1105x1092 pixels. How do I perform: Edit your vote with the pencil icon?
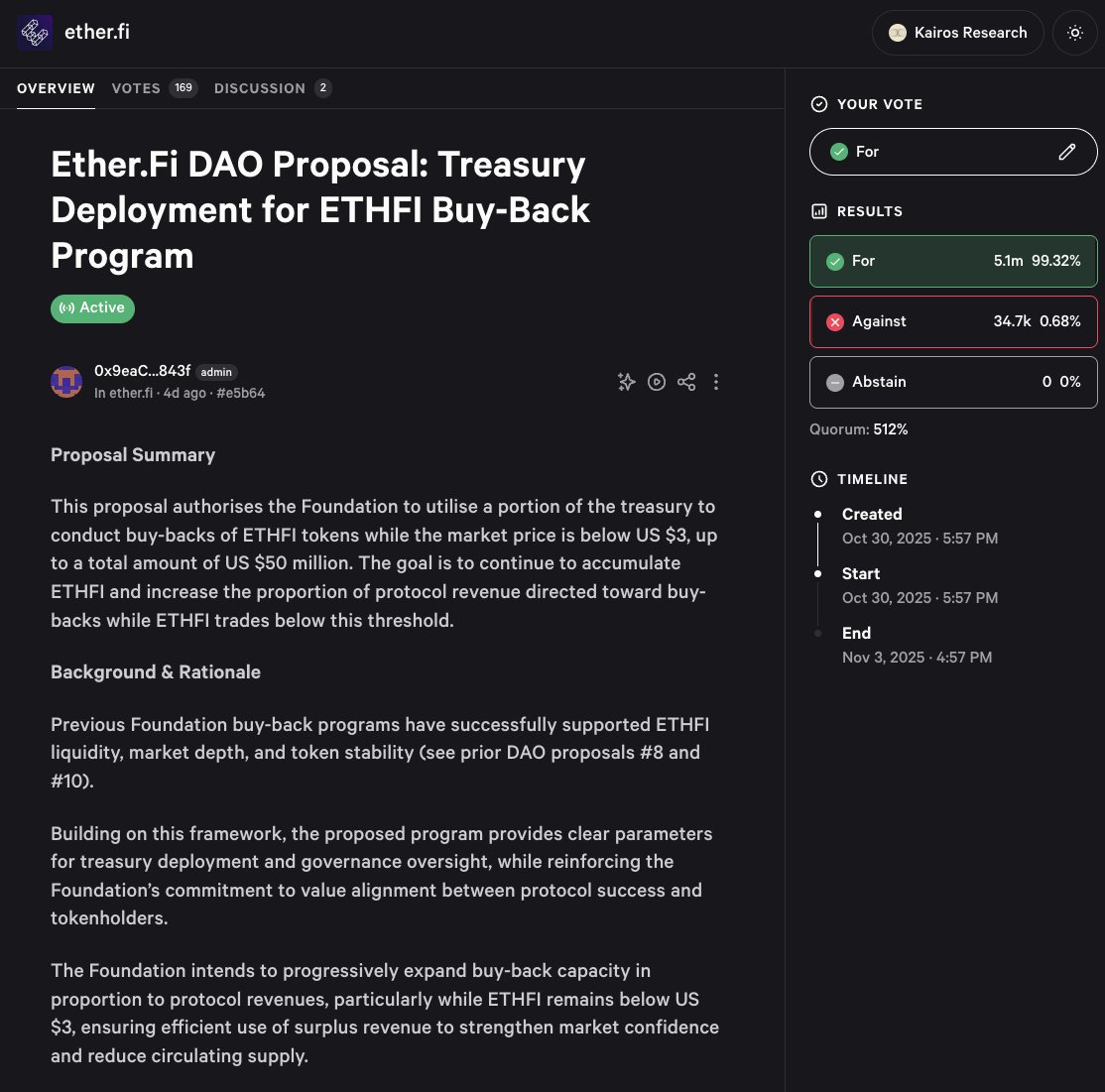(1067, 152)
